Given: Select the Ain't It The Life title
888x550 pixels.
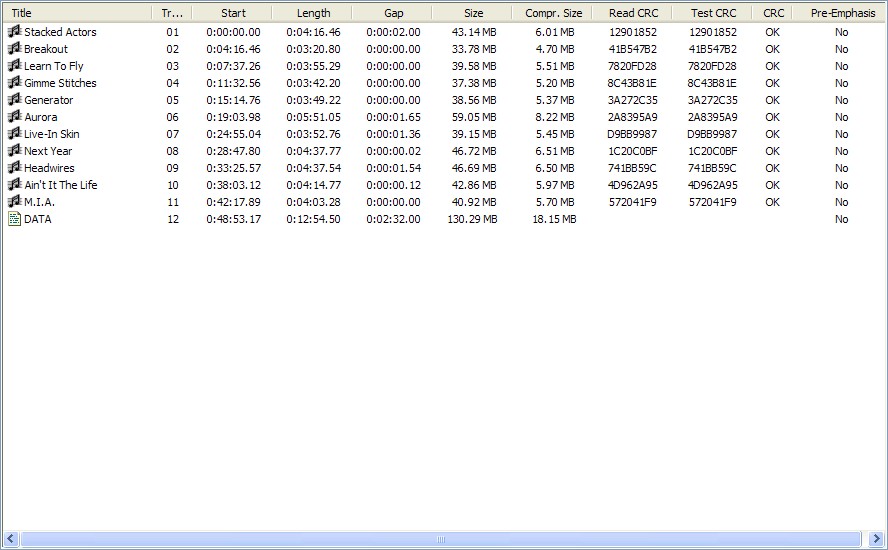Looking at the screenshot, I should coord(61,185).
